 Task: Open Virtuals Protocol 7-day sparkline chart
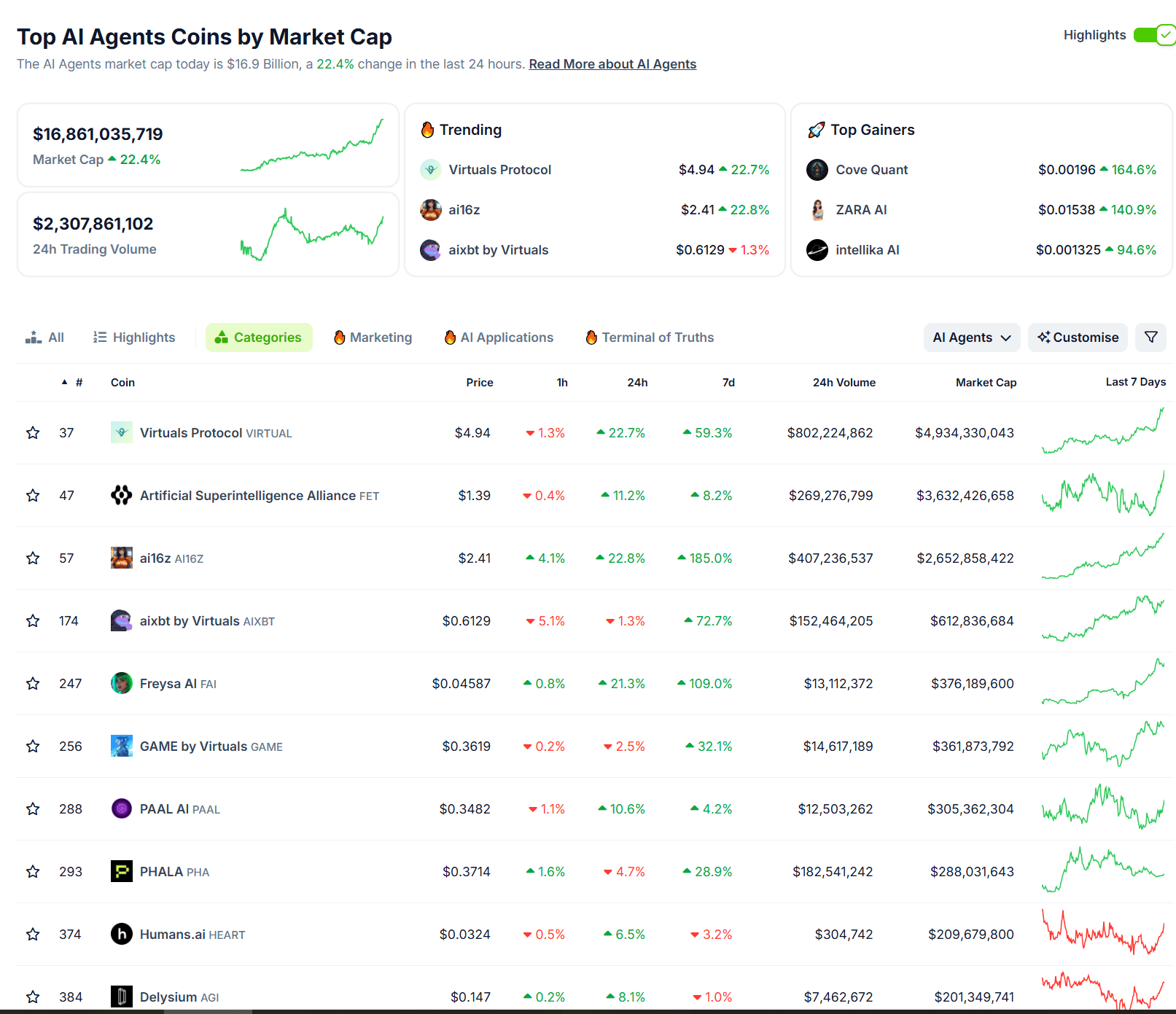click(1103, 432)
